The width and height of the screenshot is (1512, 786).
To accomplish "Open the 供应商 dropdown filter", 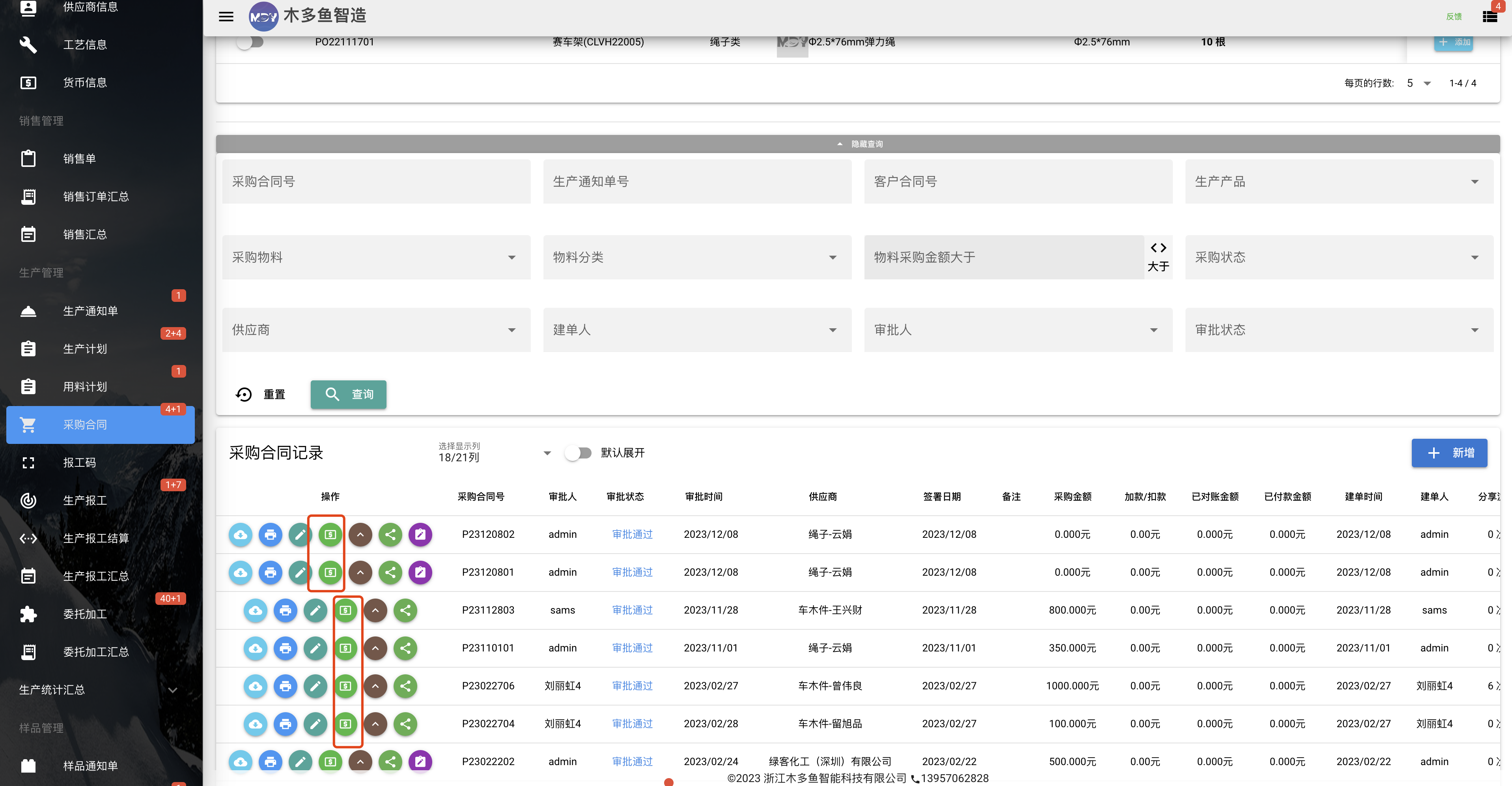I will pos(376,330).
